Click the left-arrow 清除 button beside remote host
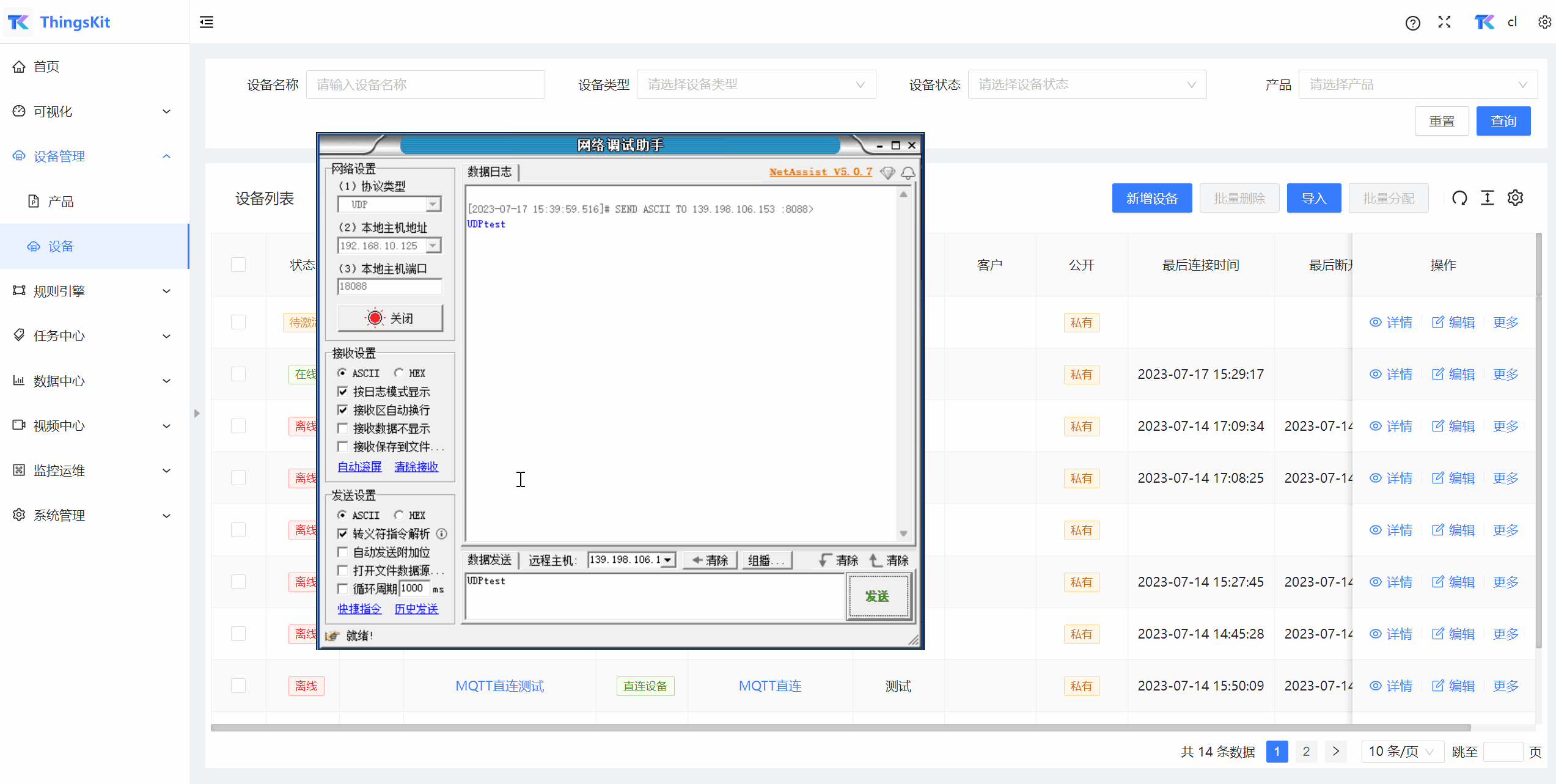 pos(710,560)
